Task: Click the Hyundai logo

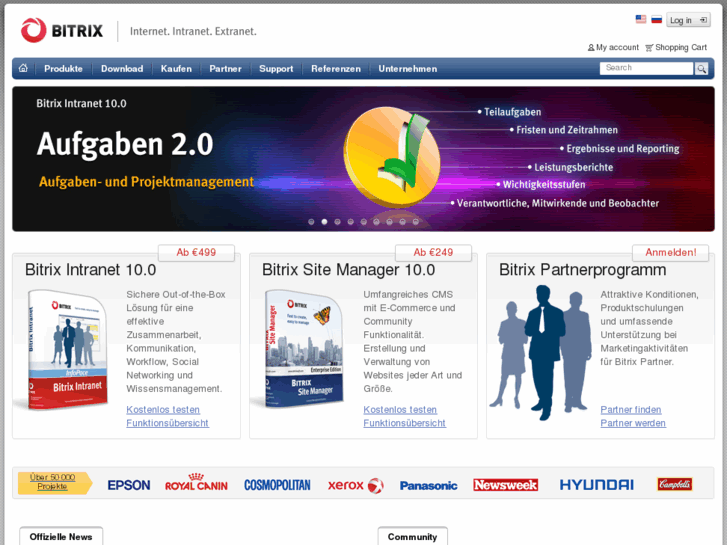Action: click(597, 485)
